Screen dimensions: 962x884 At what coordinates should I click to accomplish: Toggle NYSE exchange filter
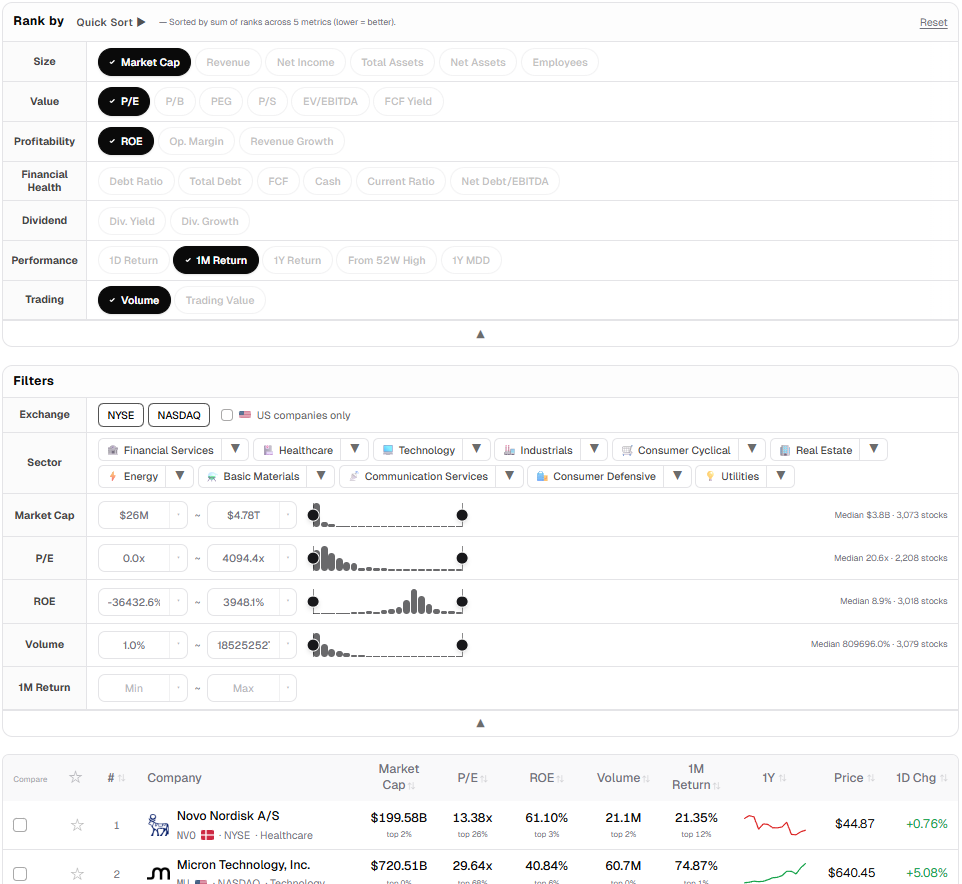(121, 415)
